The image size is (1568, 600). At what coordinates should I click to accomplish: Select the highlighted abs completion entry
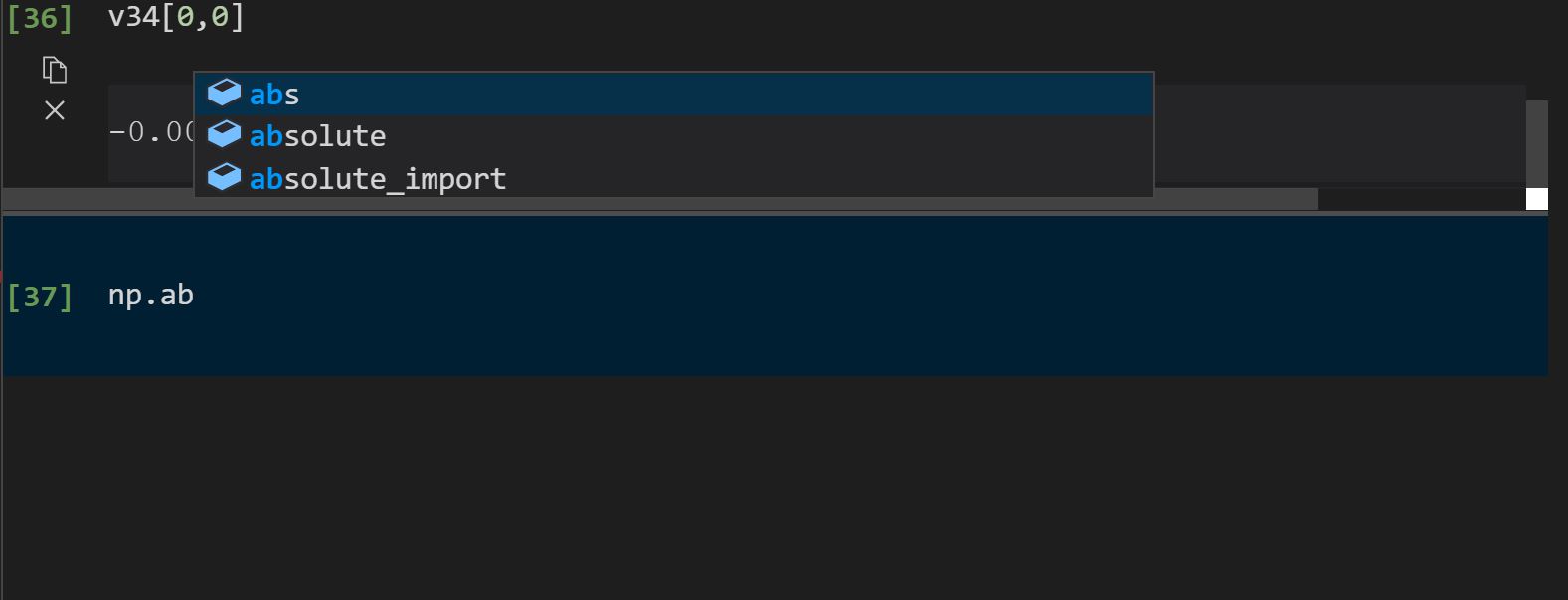(x=273, y=94)
